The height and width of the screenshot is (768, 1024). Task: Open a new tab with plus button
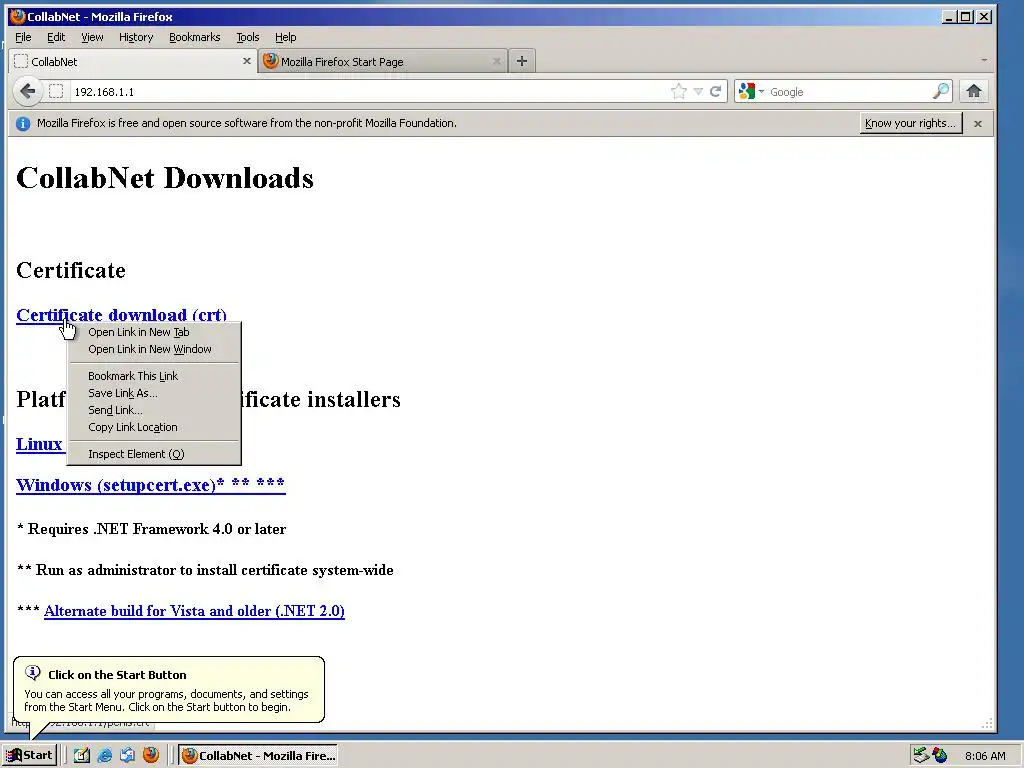521,61
